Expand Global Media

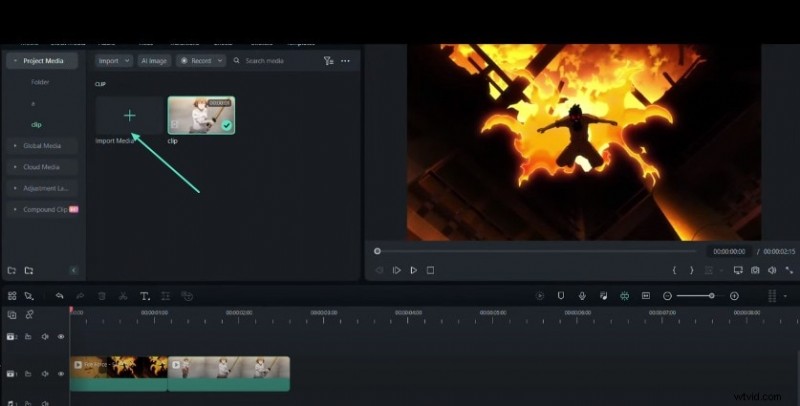[15, 146]
